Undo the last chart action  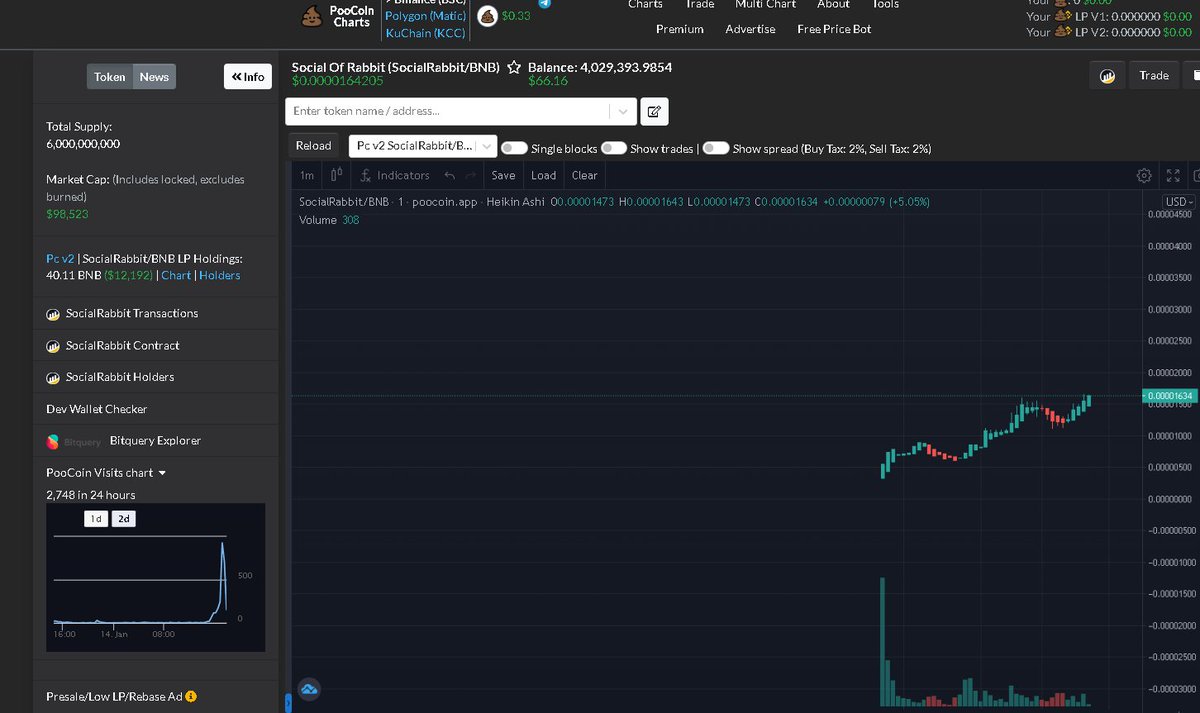coord(450,175)
